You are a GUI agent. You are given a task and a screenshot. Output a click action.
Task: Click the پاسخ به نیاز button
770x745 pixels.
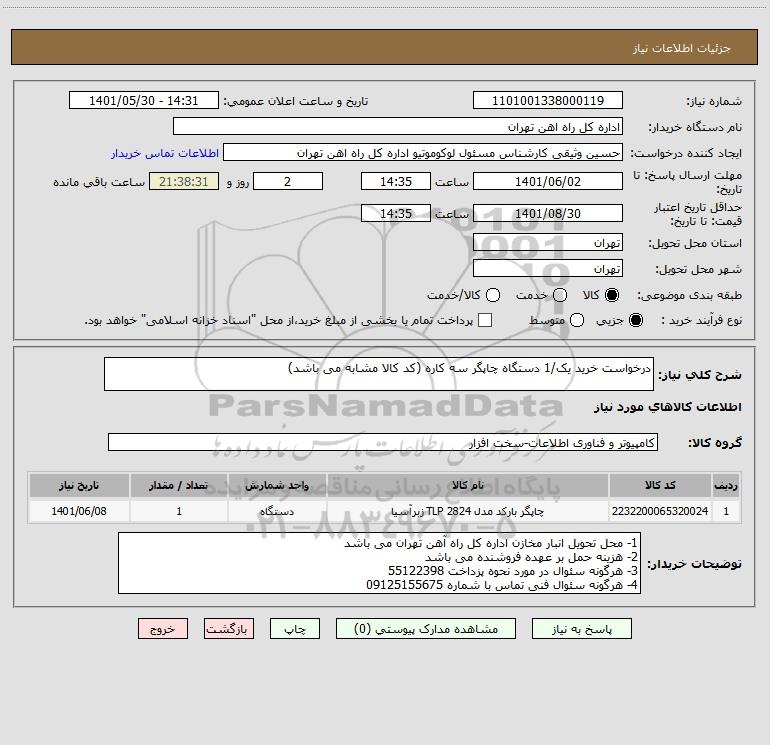click(581, 629)
